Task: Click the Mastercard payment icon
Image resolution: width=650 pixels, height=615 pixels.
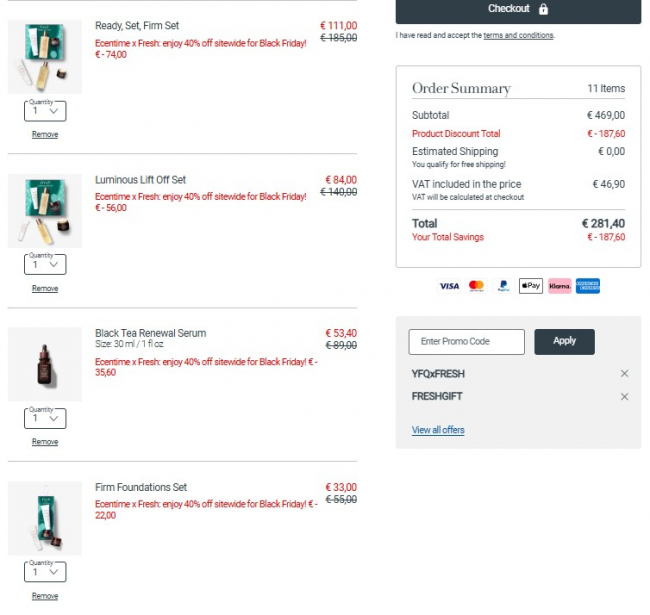Action: tap(476, 286)
